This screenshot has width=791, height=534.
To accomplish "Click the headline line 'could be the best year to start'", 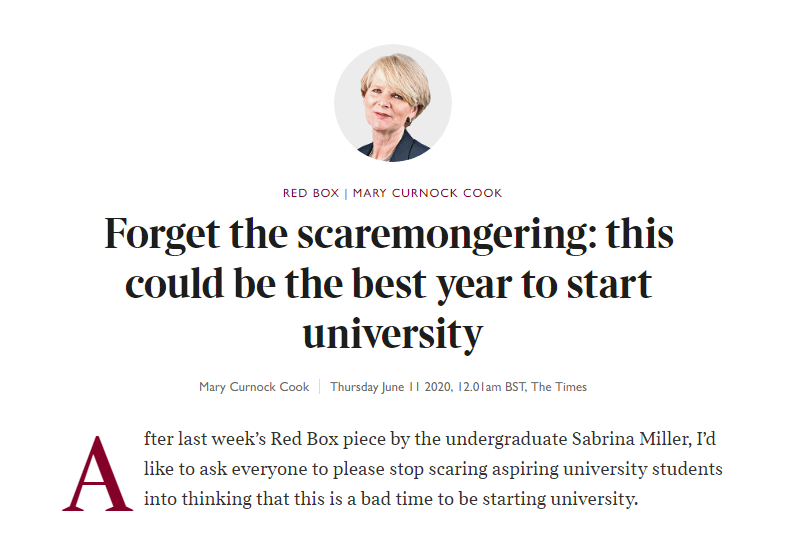I will tap(388, 284).
